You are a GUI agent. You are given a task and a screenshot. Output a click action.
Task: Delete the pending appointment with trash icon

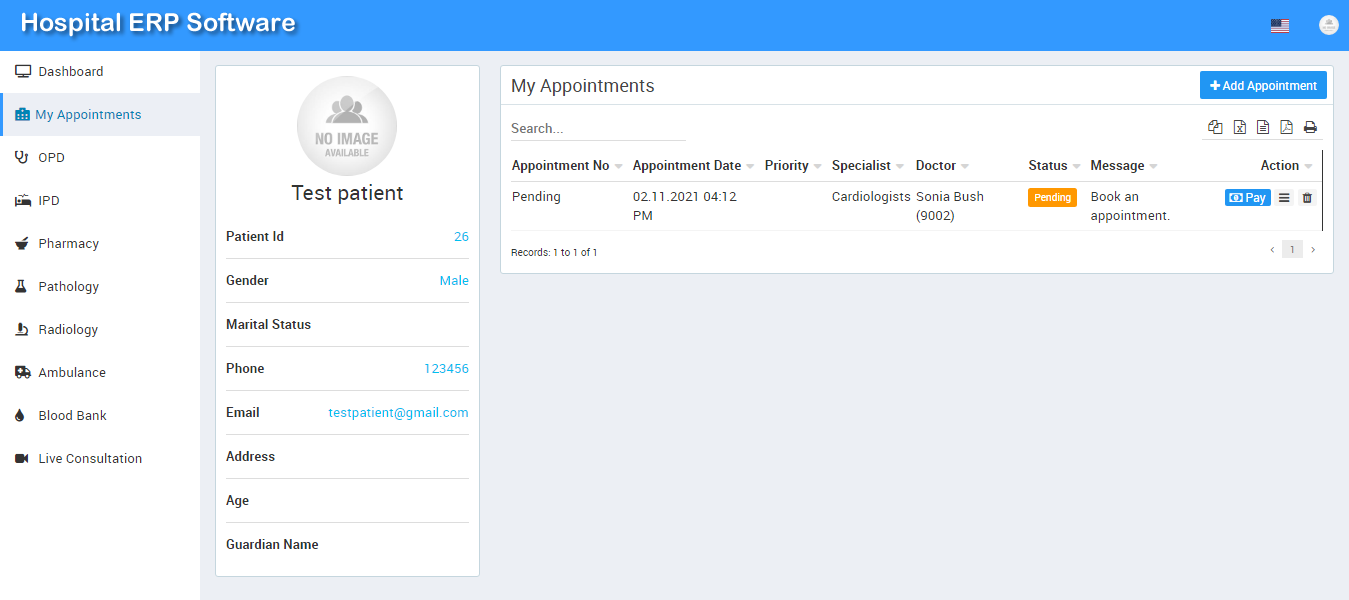(1306, 198)
